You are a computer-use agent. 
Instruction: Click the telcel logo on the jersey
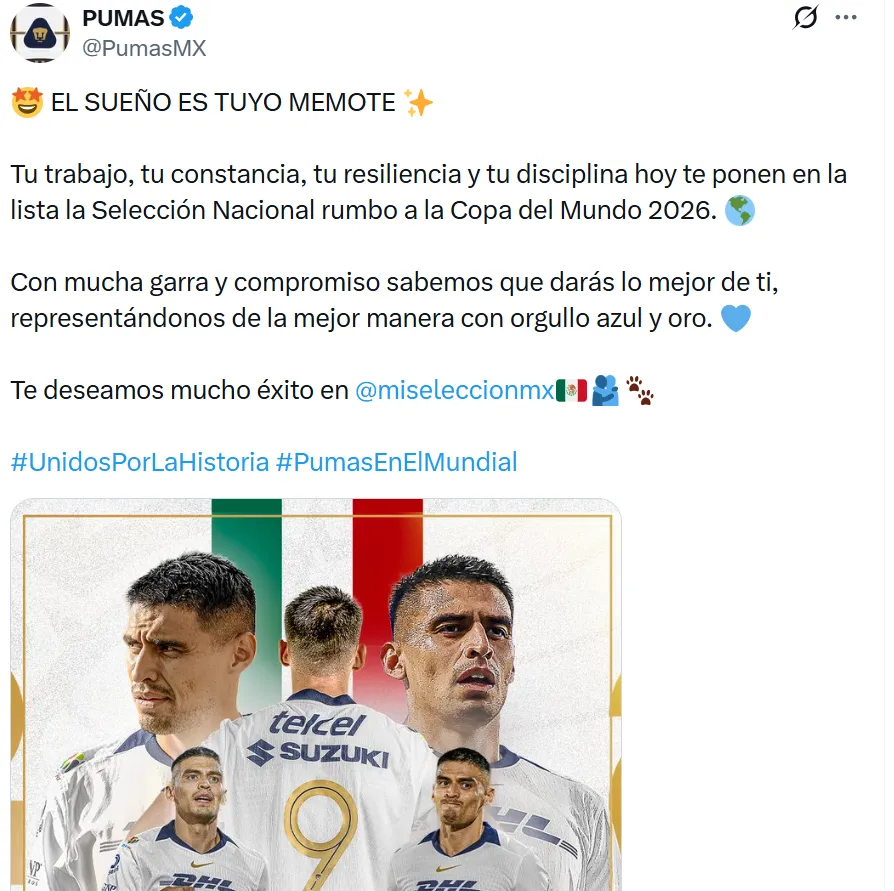[317, 724]
